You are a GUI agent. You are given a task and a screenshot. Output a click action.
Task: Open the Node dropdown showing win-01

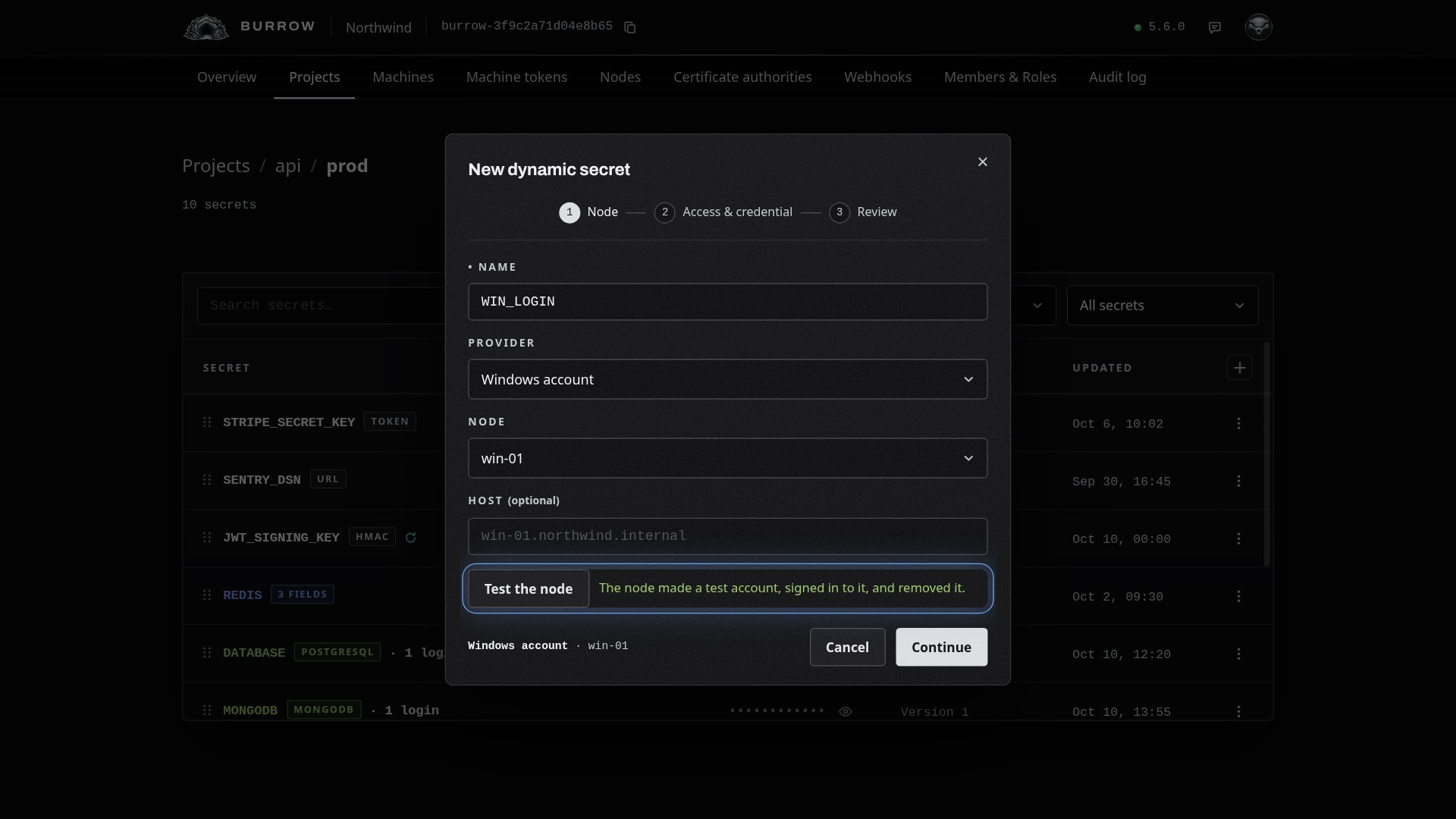(x=728, y=458)
